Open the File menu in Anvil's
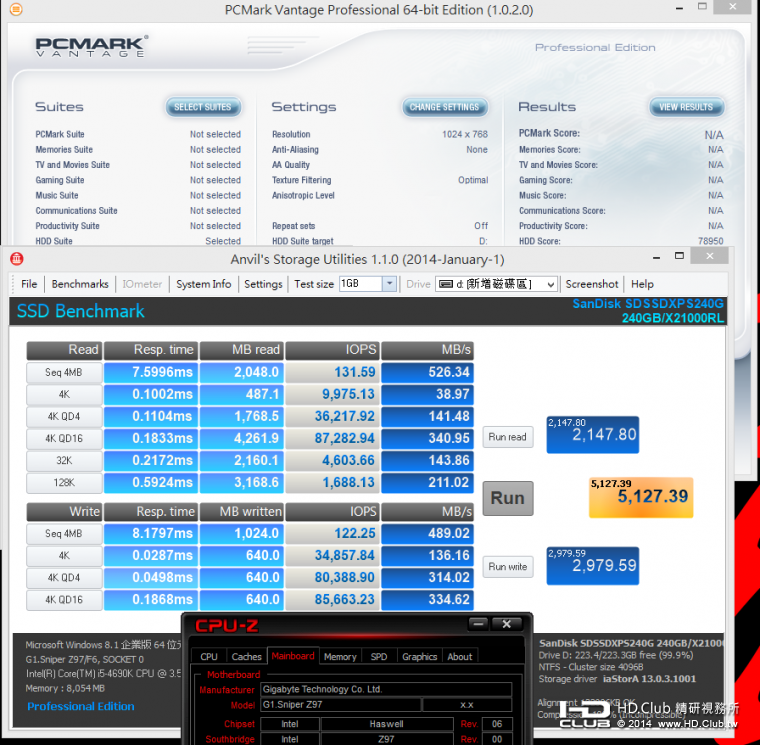The width and height of the screenshot is (760, 745). (29, 284)
